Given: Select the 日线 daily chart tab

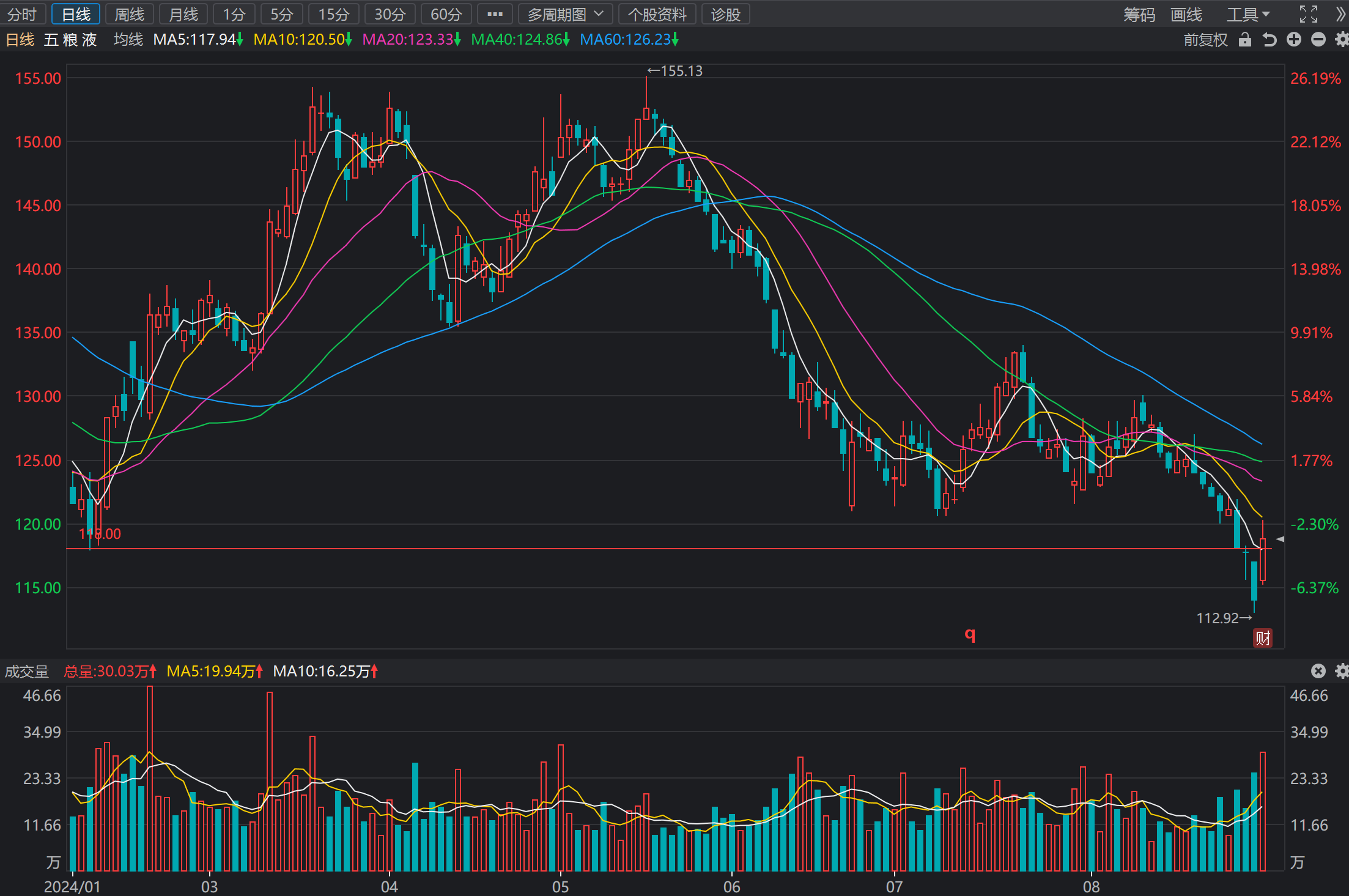Looking at the screenshot, I should click(76, 14).
